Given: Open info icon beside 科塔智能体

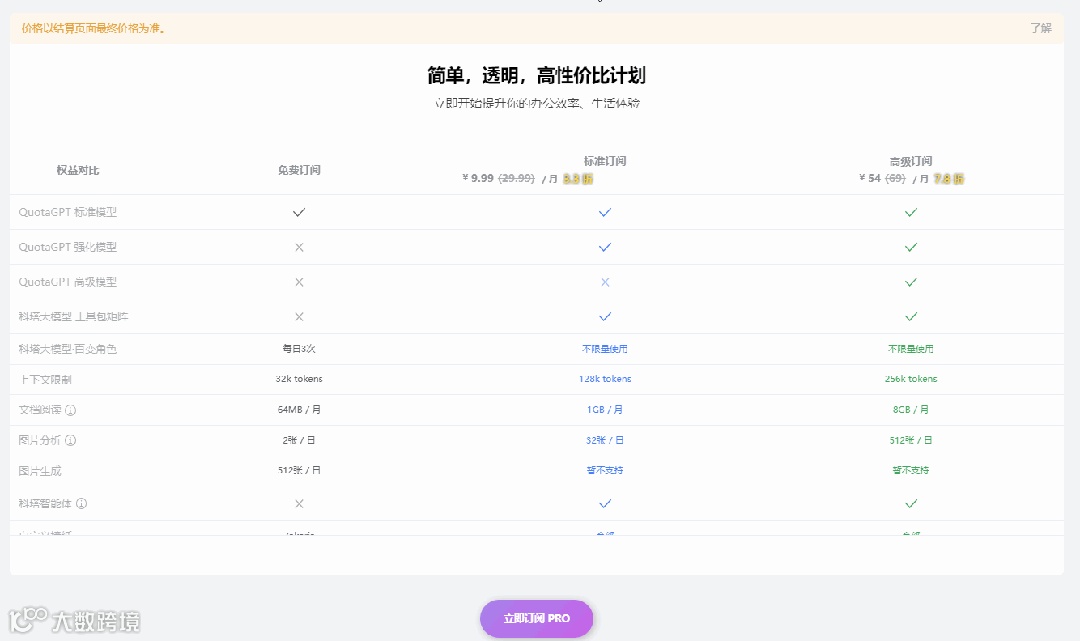Looking at the screenshot, I should [81, 503].
